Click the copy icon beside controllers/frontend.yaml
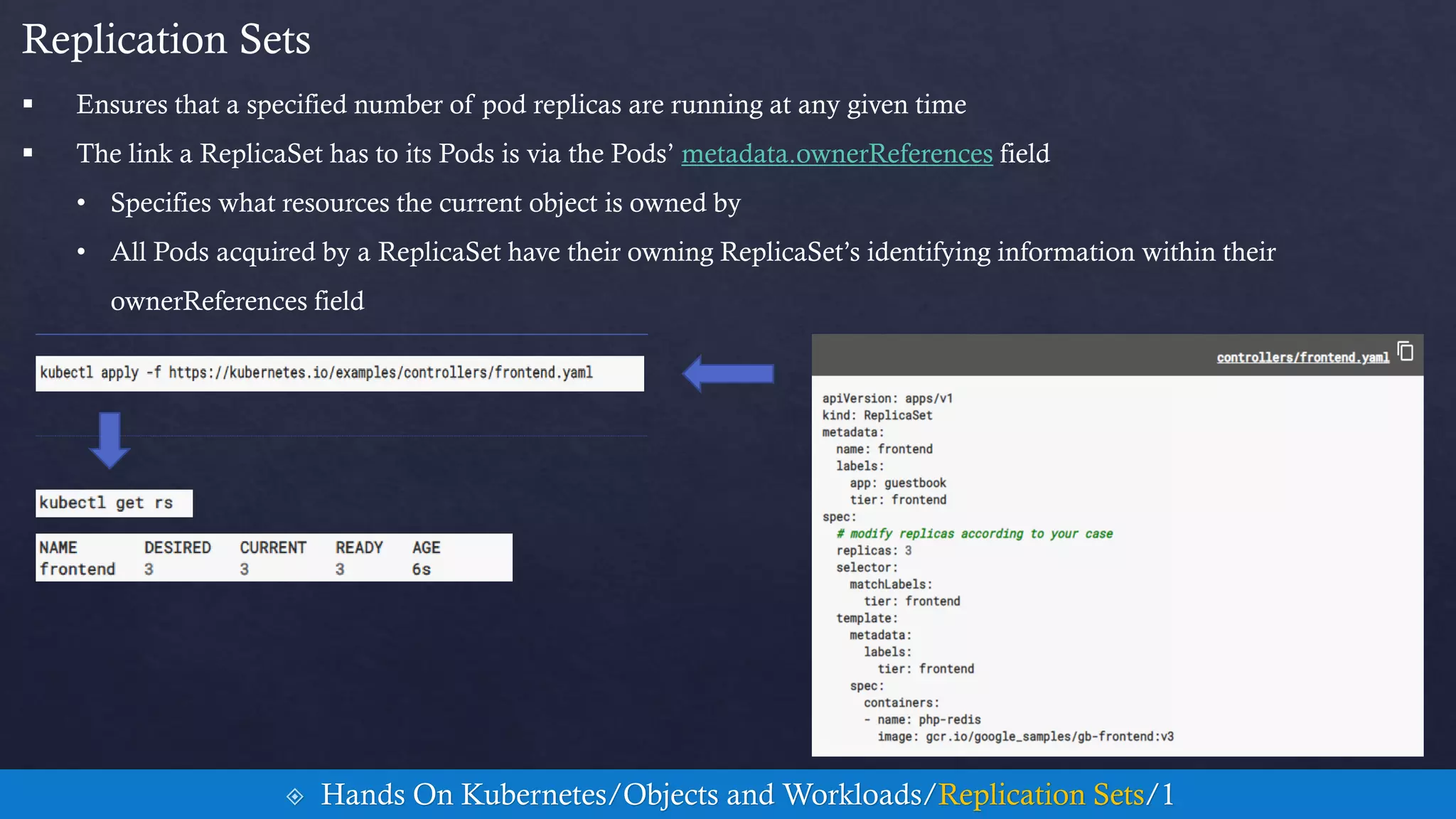1456x819 pixels. (1406, 351)
